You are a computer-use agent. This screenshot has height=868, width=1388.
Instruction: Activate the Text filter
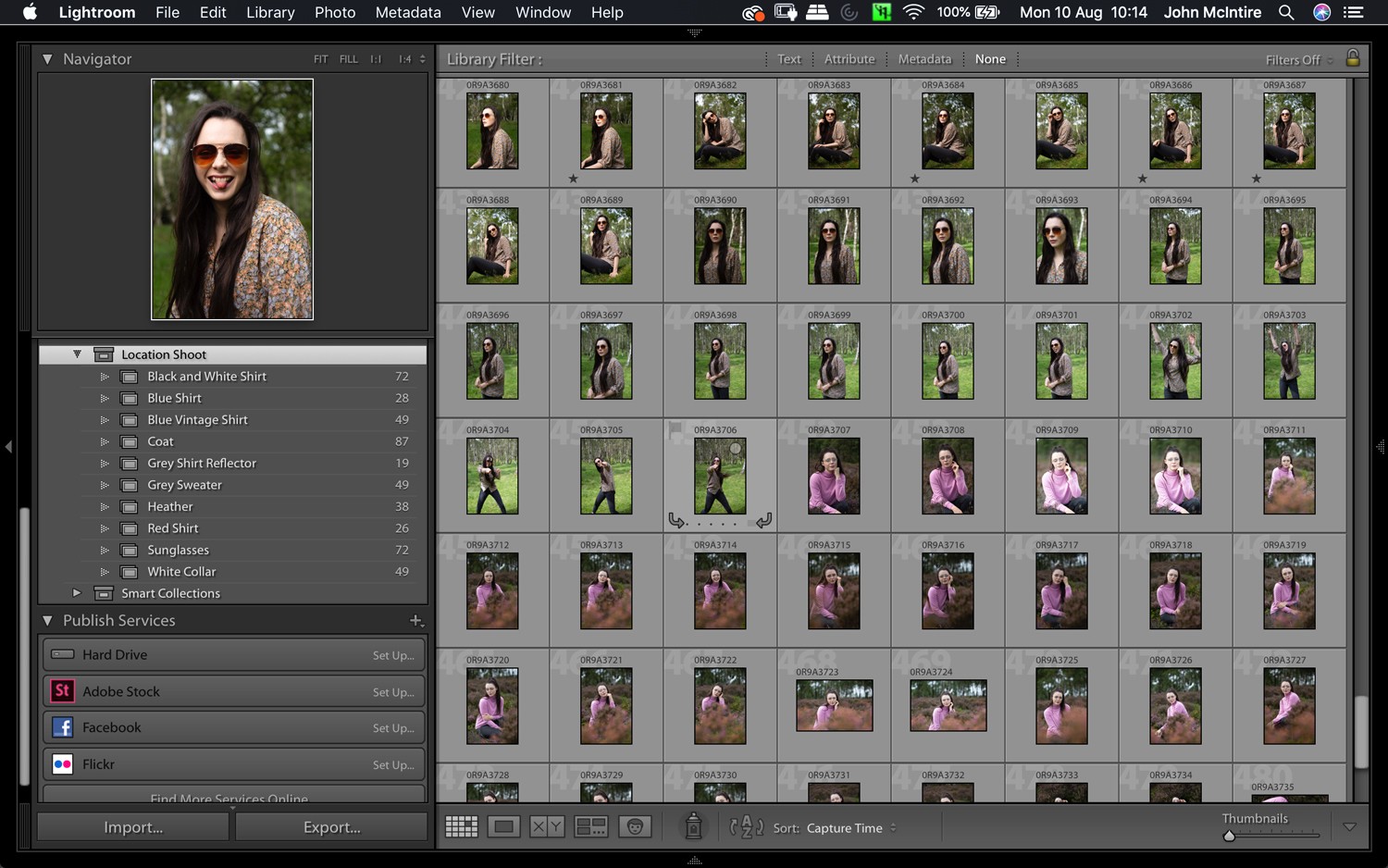click(788, 58)
